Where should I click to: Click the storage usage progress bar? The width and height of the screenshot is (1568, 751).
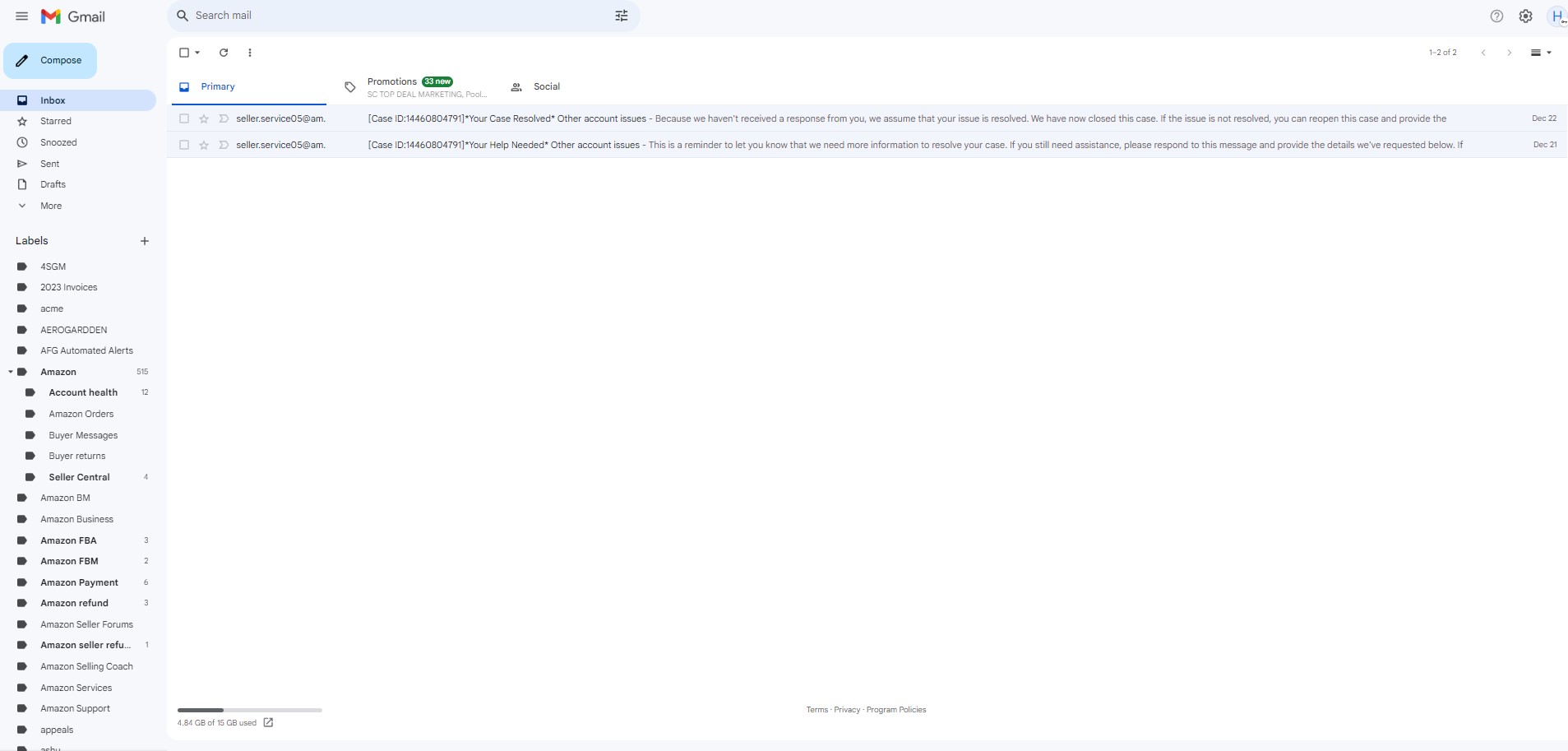click(250, 710)
